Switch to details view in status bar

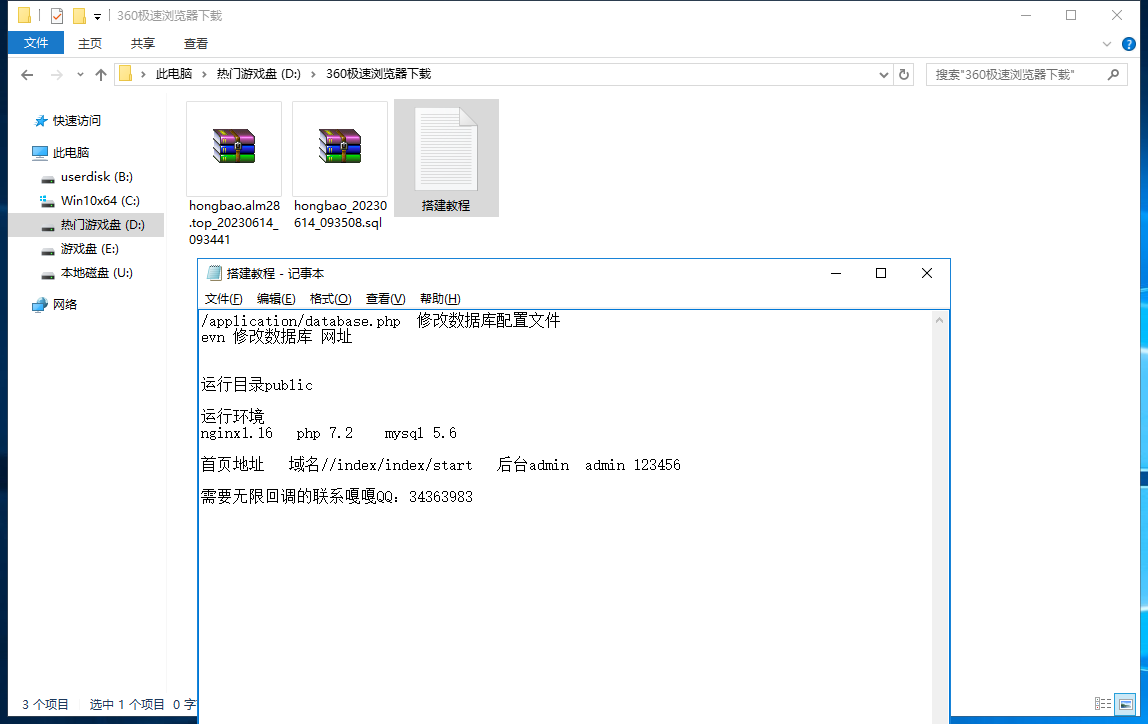coord(1103,704)
